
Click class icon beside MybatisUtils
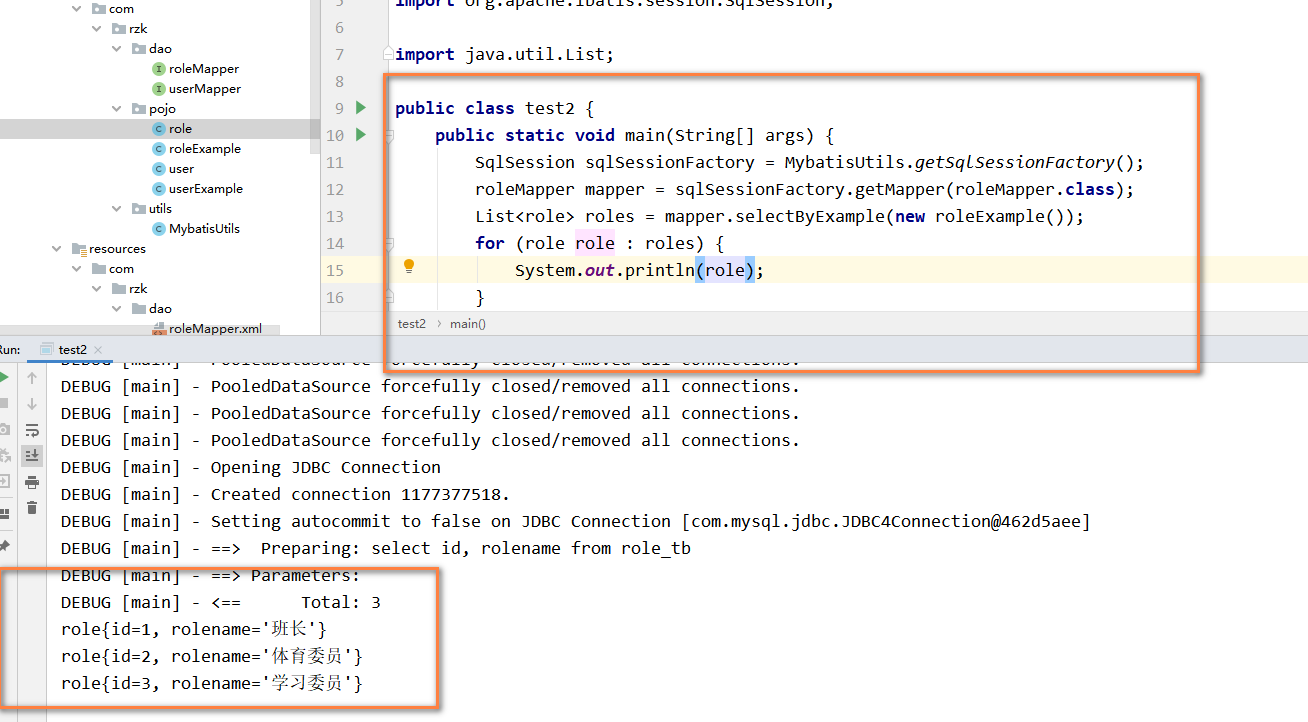158,229
